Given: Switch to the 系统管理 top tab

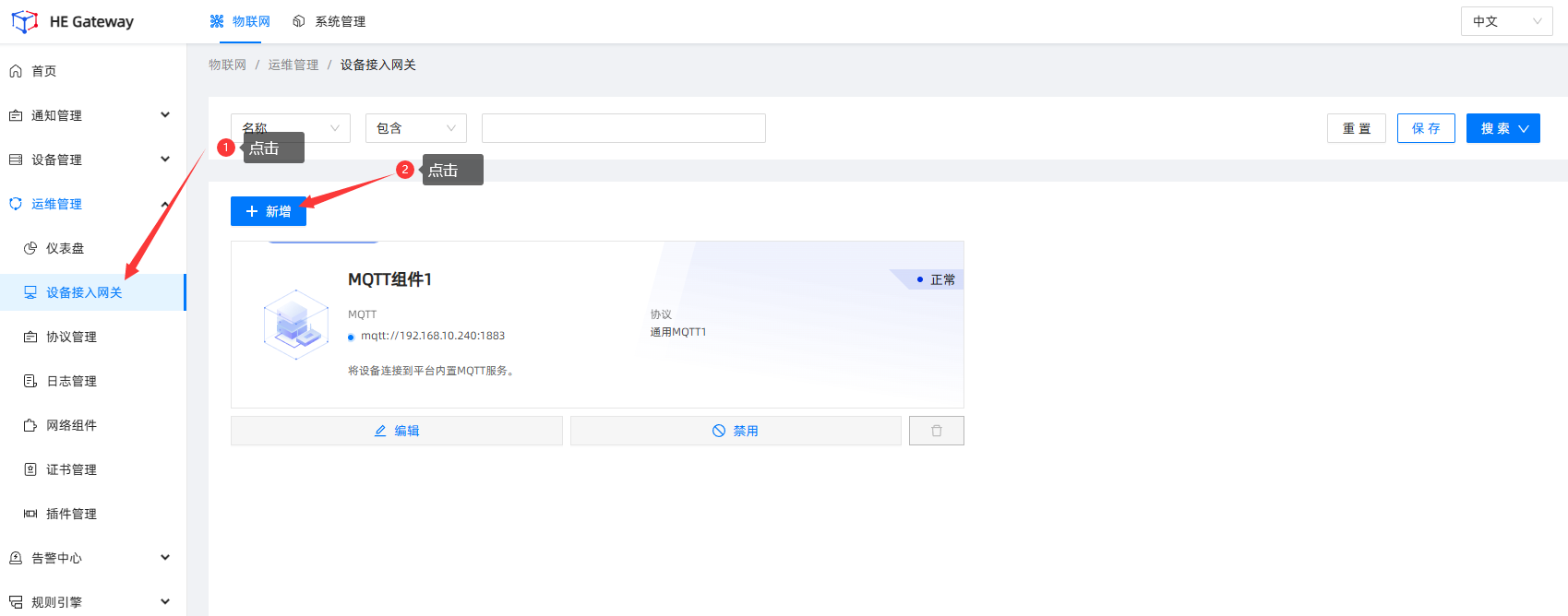Looking at the screenshot, I should (329, 21).
